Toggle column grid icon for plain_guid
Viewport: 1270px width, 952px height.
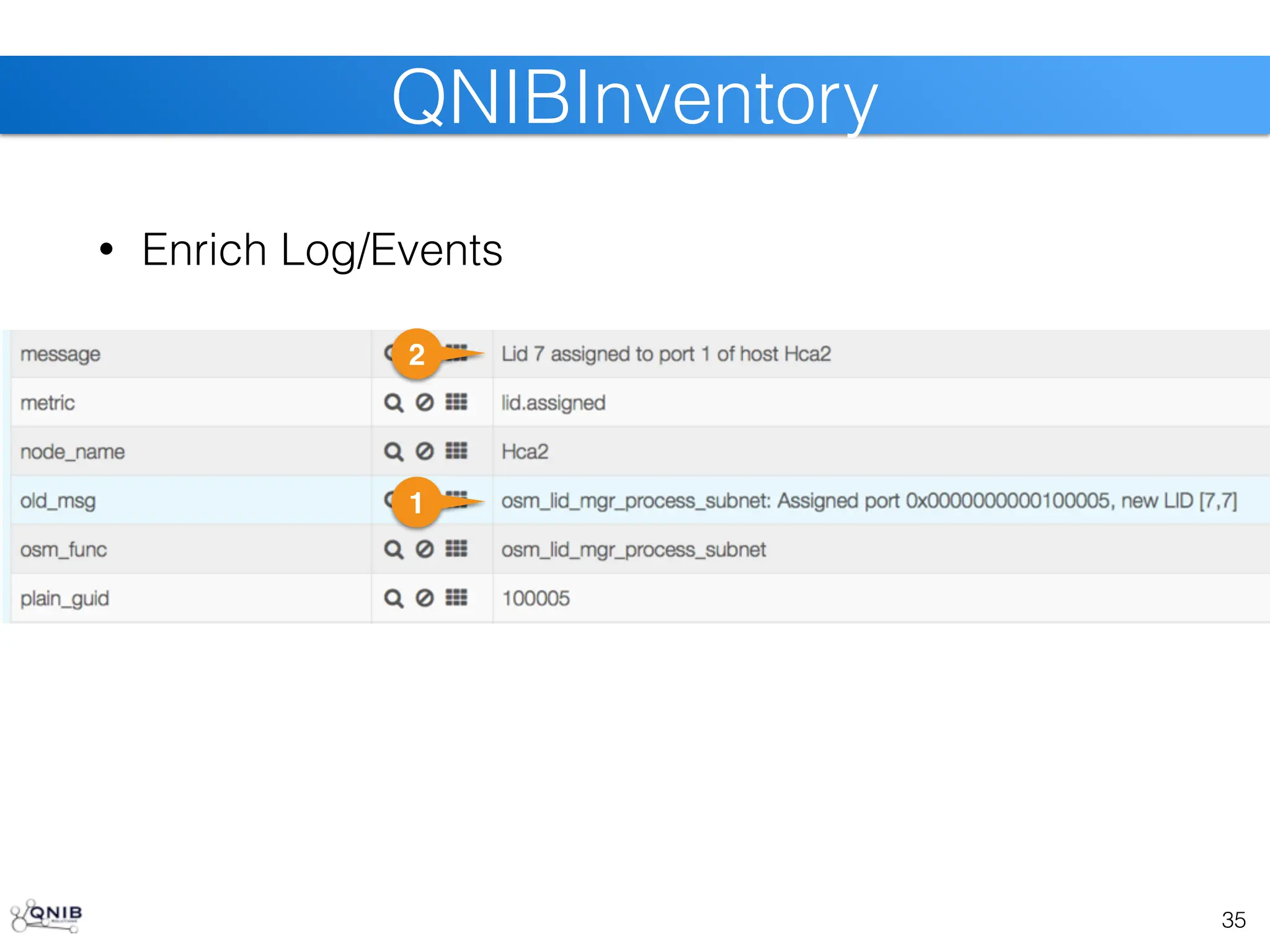pos(456,597)
